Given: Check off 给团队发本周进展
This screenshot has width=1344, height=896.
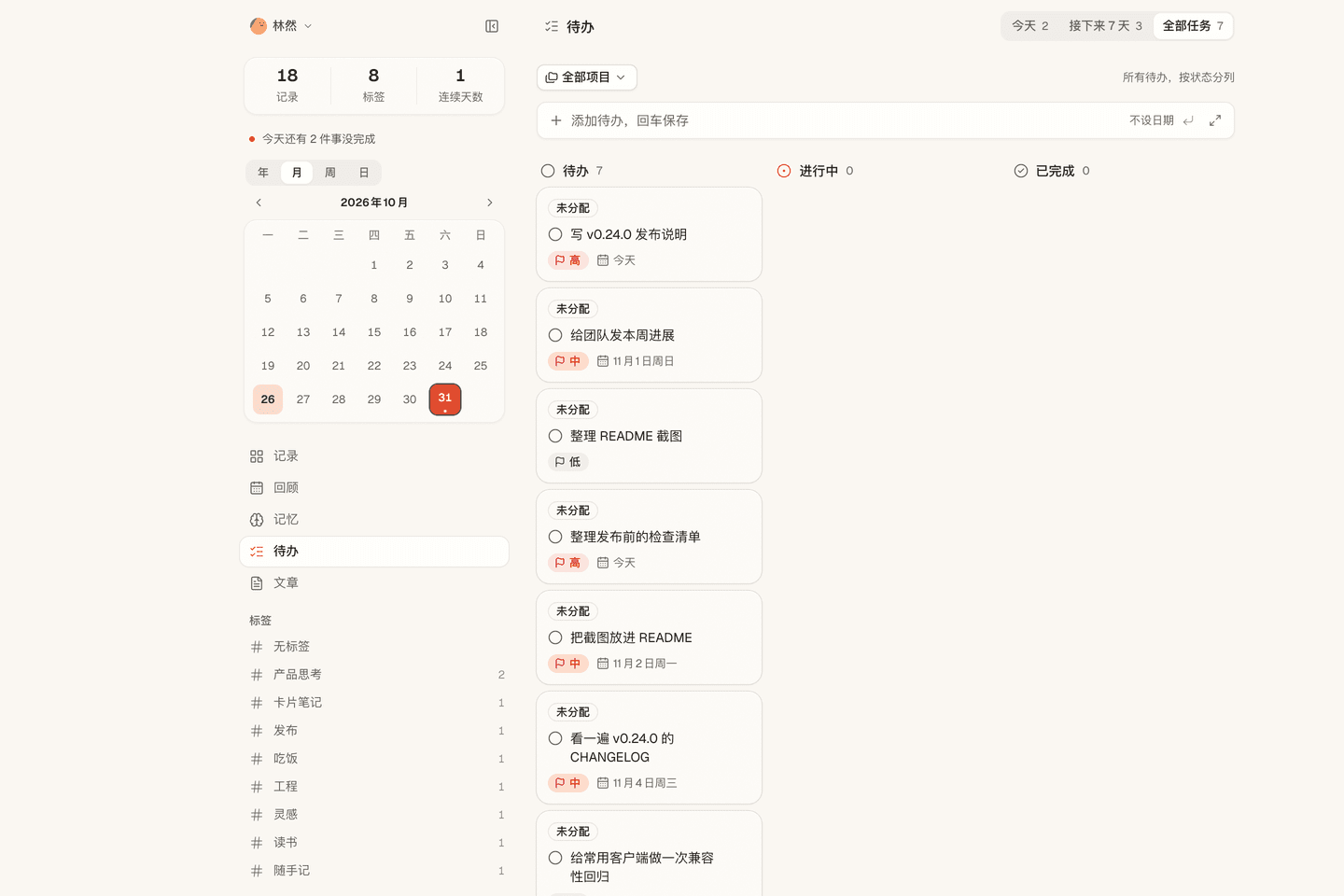Looking at the screenshot, I should [555, 335].
